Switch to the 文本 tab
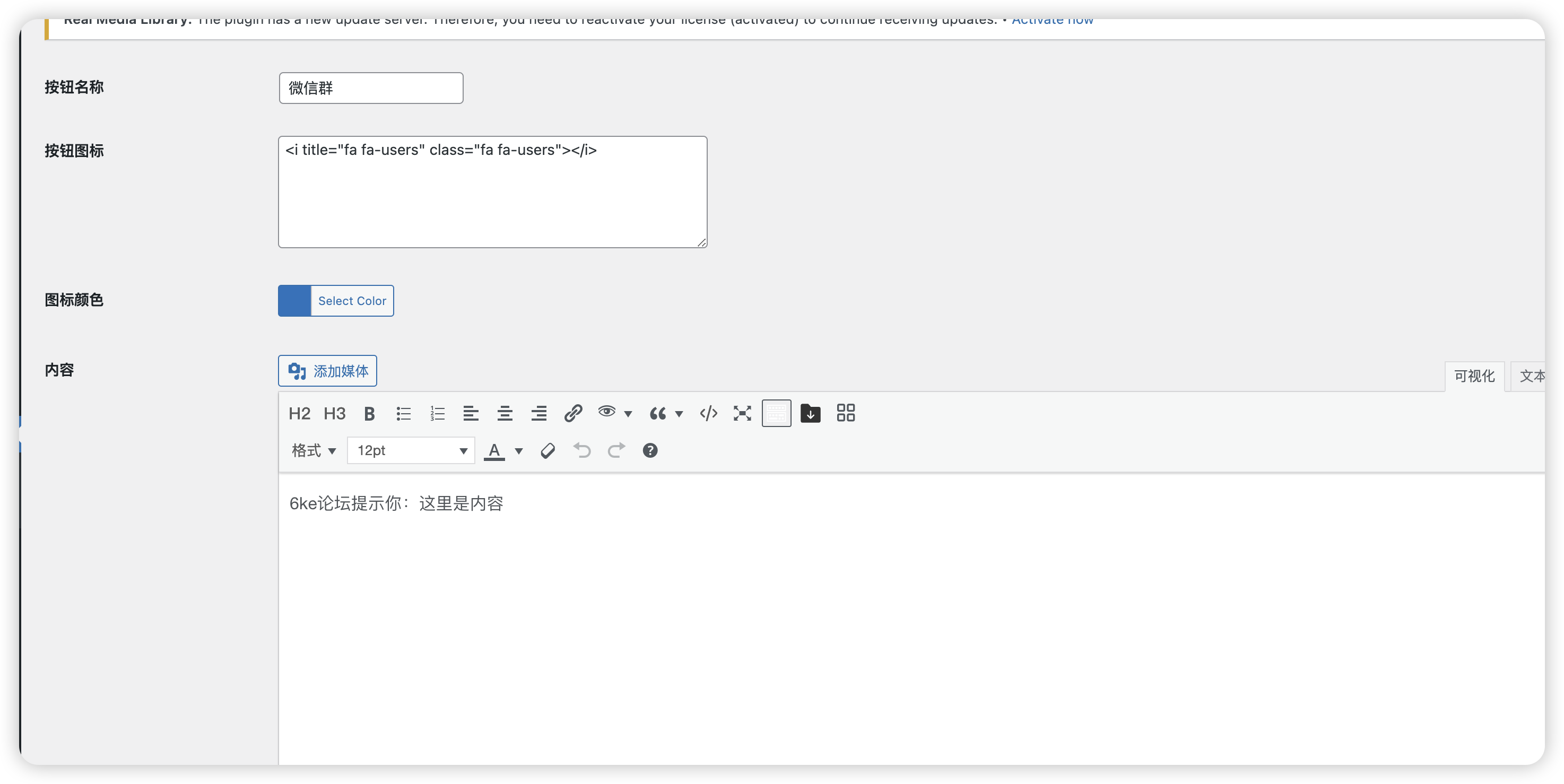 [x=1530, y=376]
